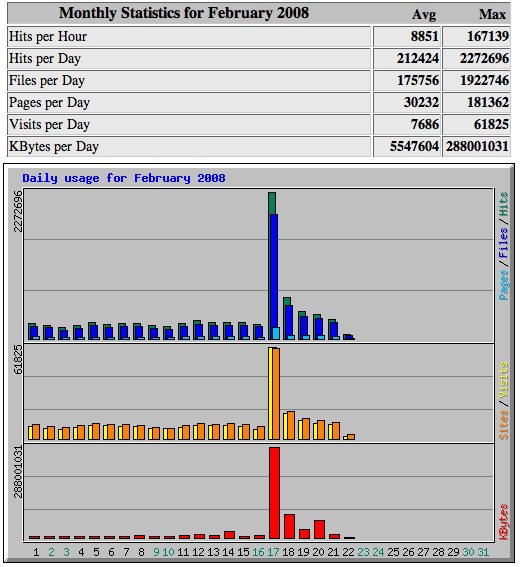
Task: Click the 'Monthly Statistics for February 2008' header
Action: (x=184, y=13)
